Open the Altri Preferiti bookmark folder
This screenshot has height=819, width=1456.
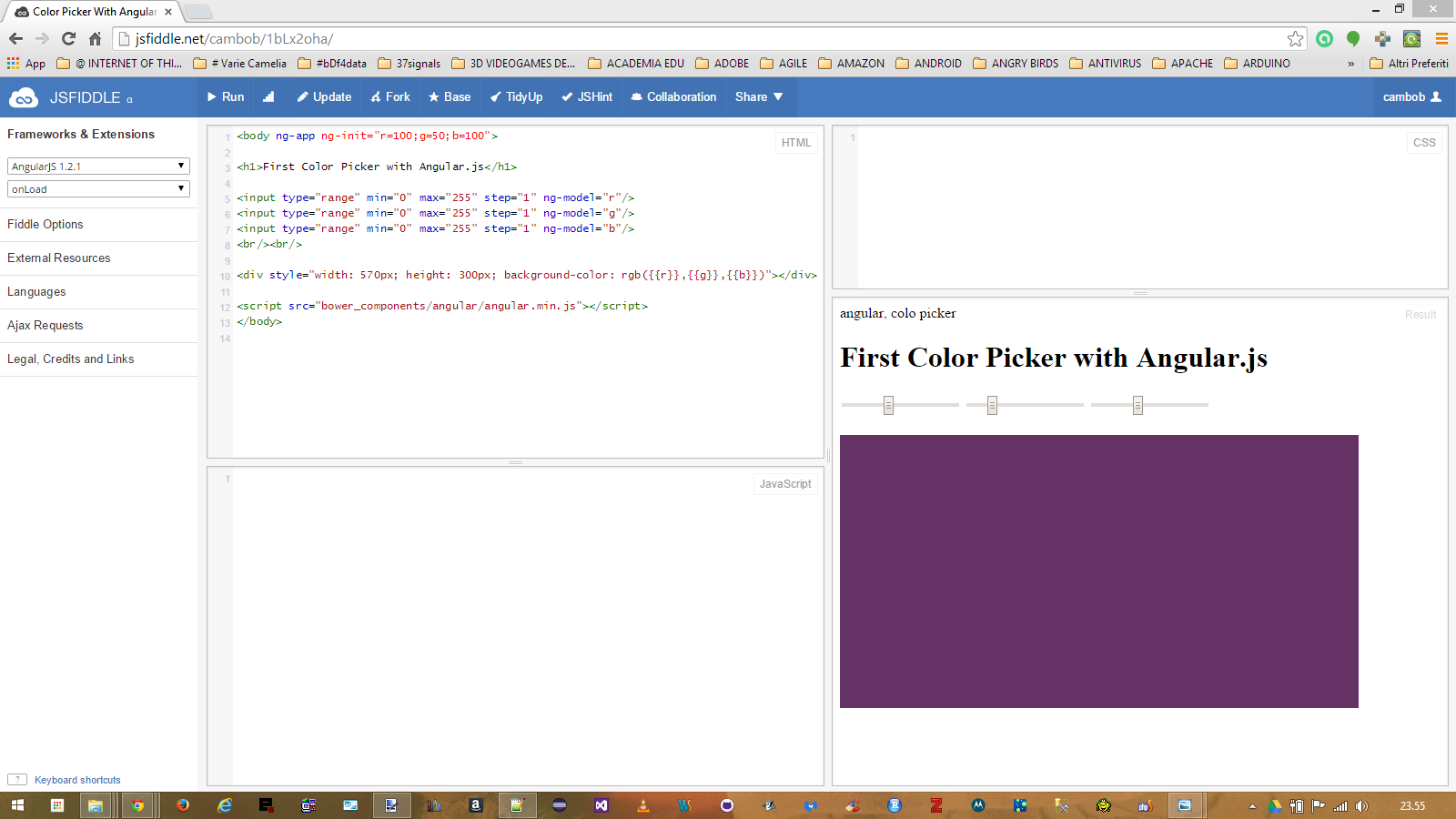click(x=1409, y=64)
